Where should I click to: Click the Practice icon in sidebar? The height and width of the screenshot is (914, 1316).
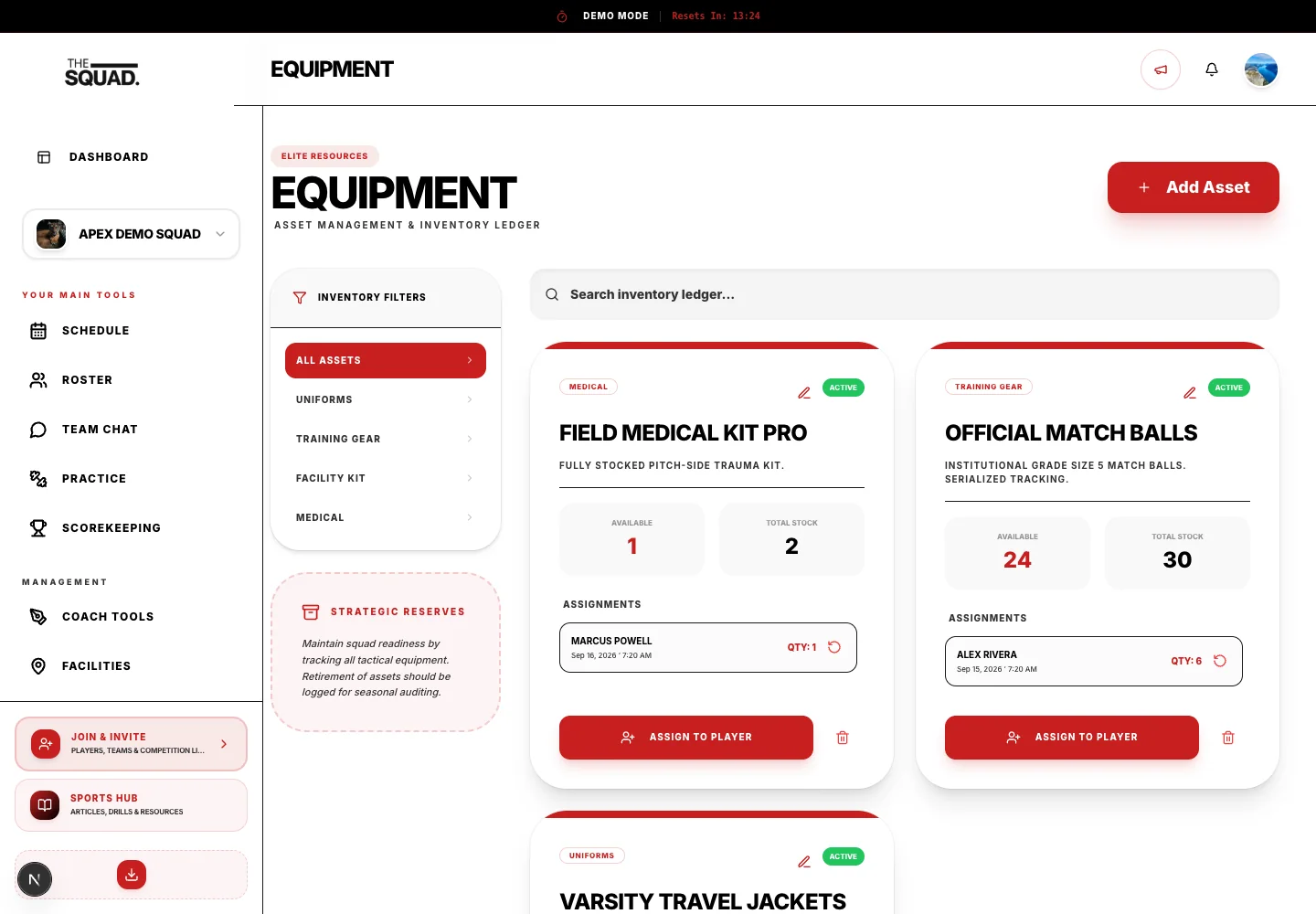coord(38,479)
